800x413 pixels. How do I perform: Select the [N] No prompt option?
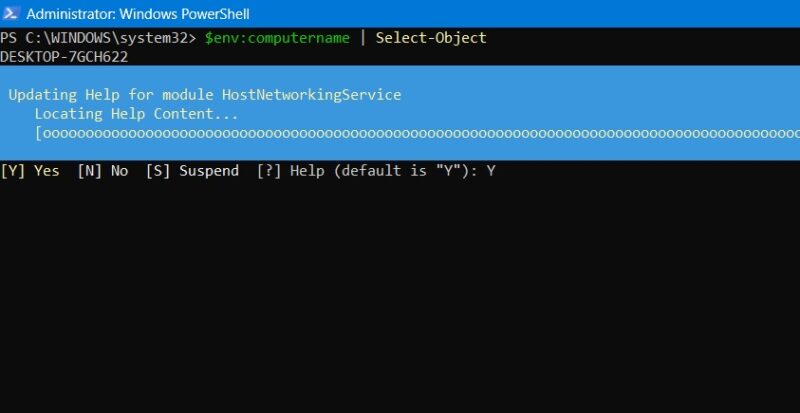click(x=103, y=171)
